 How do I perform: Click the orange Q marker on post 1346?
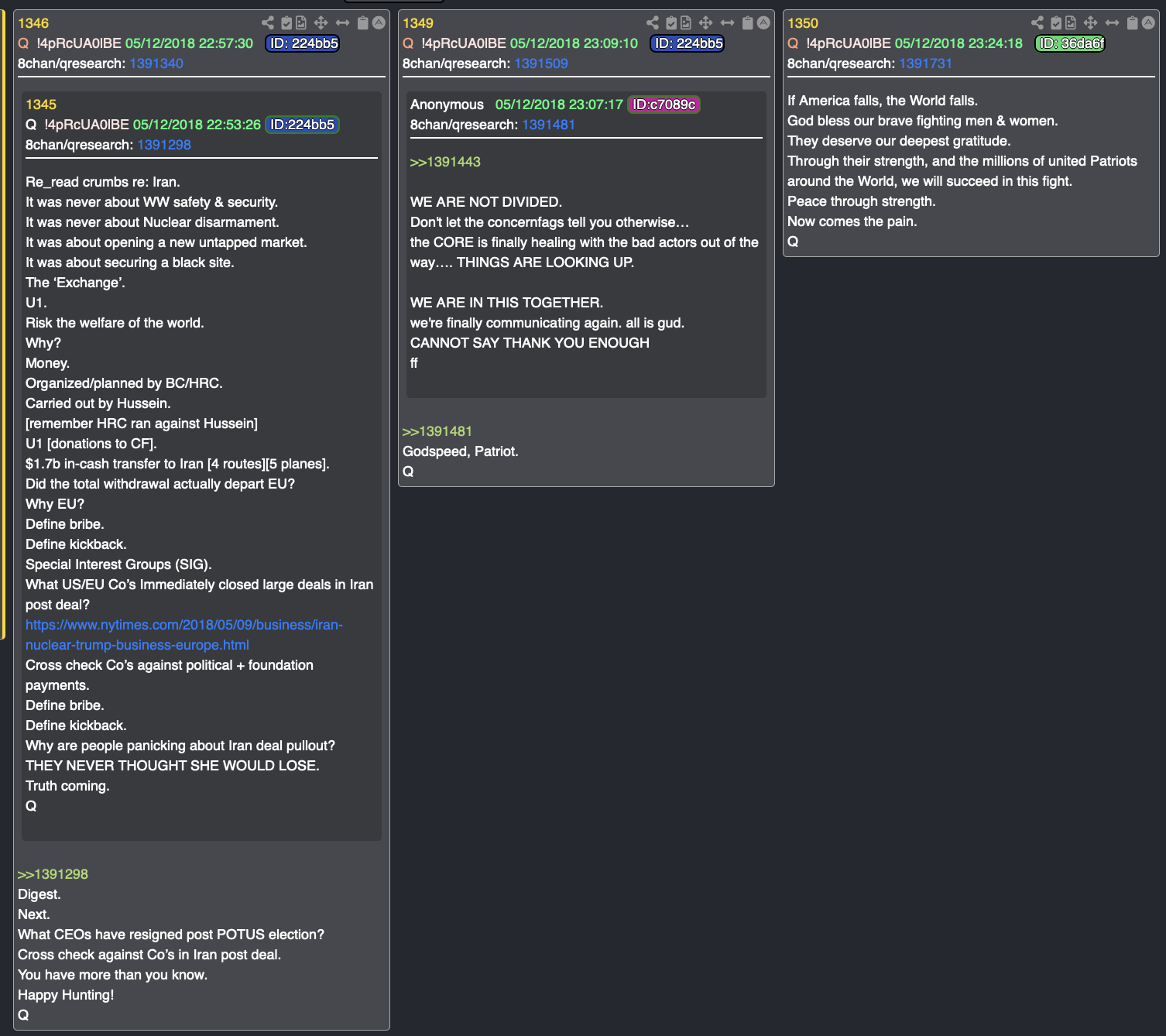click(x=23, y=43)
